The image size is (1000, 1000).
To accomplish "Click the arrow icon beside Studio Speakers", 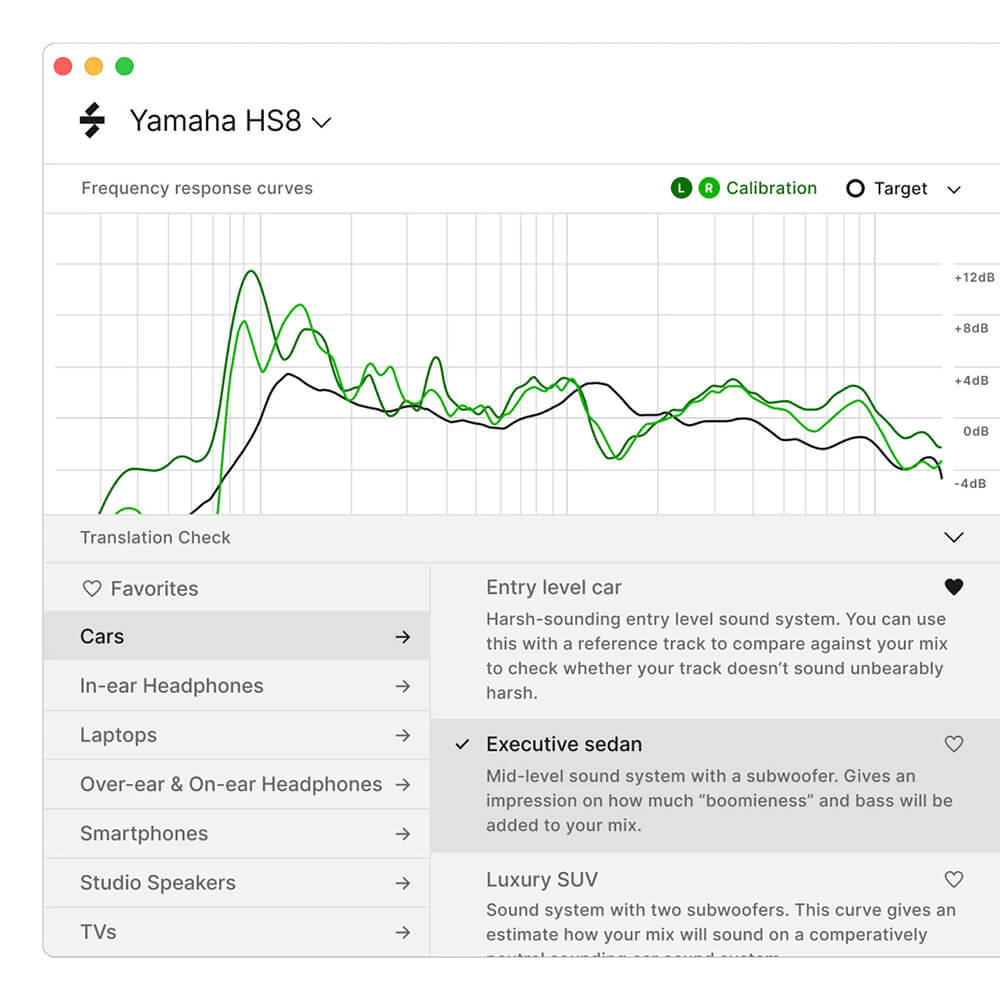I will (403, 883).
